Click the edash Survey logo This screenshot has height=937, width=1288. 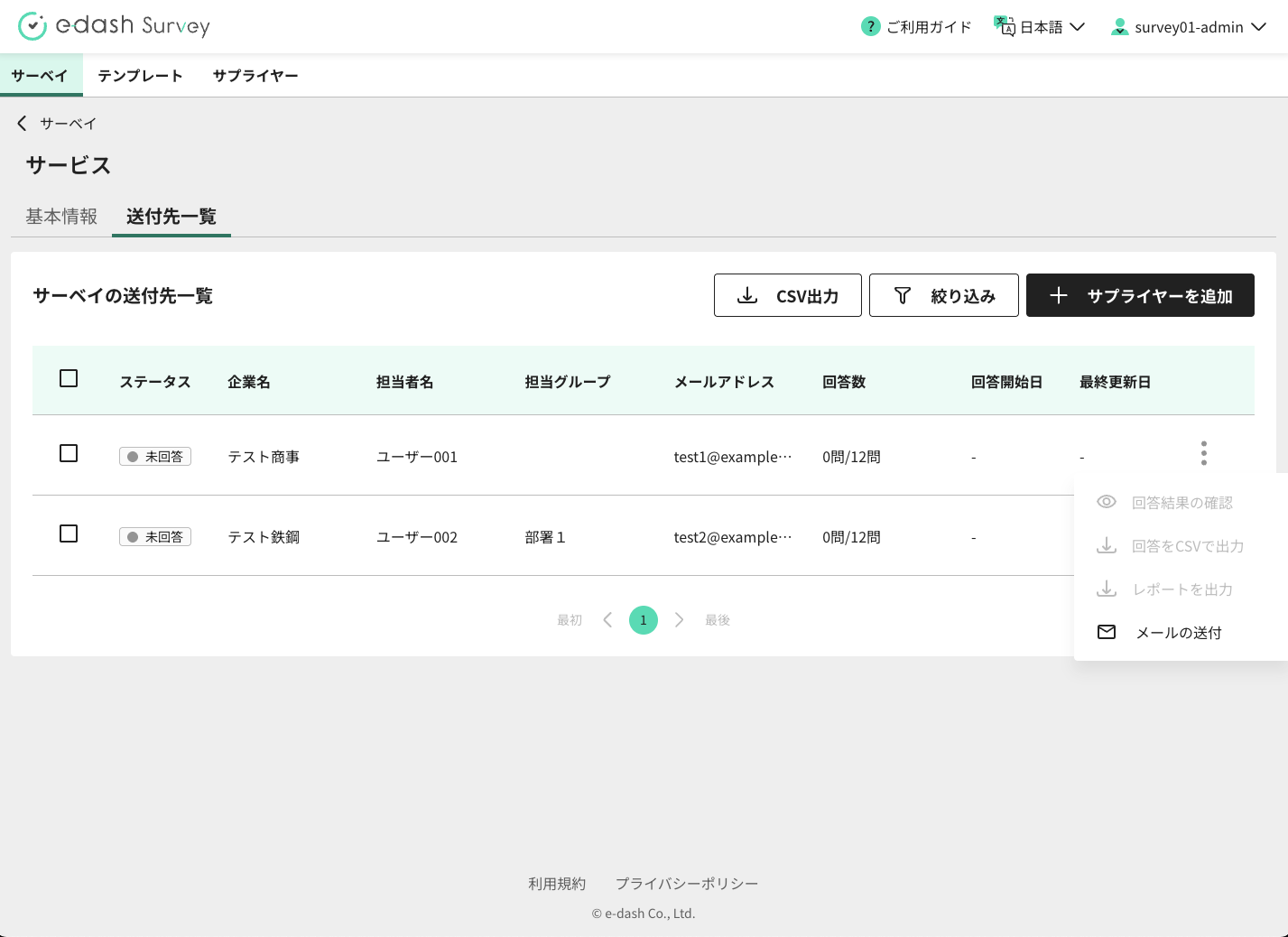coord(114,26)
